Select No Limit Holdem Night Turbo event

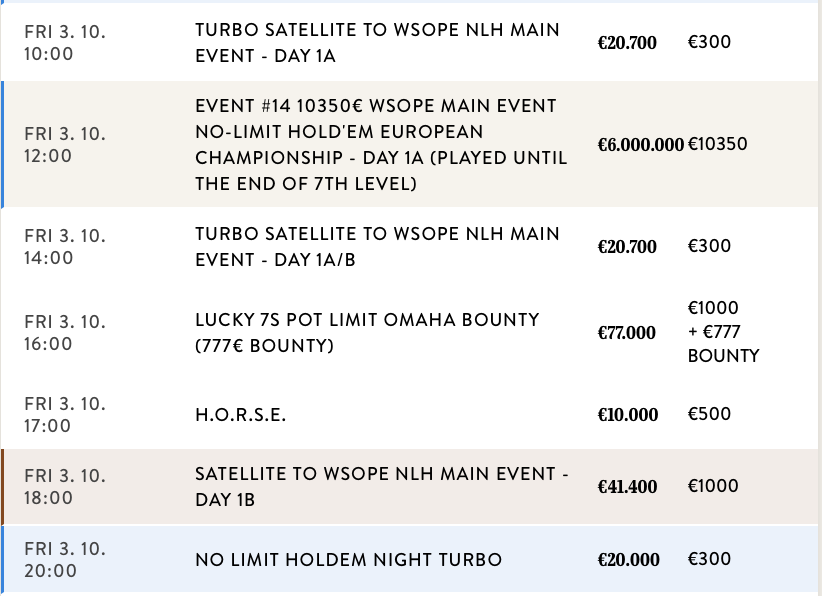(x=348, y=560)
